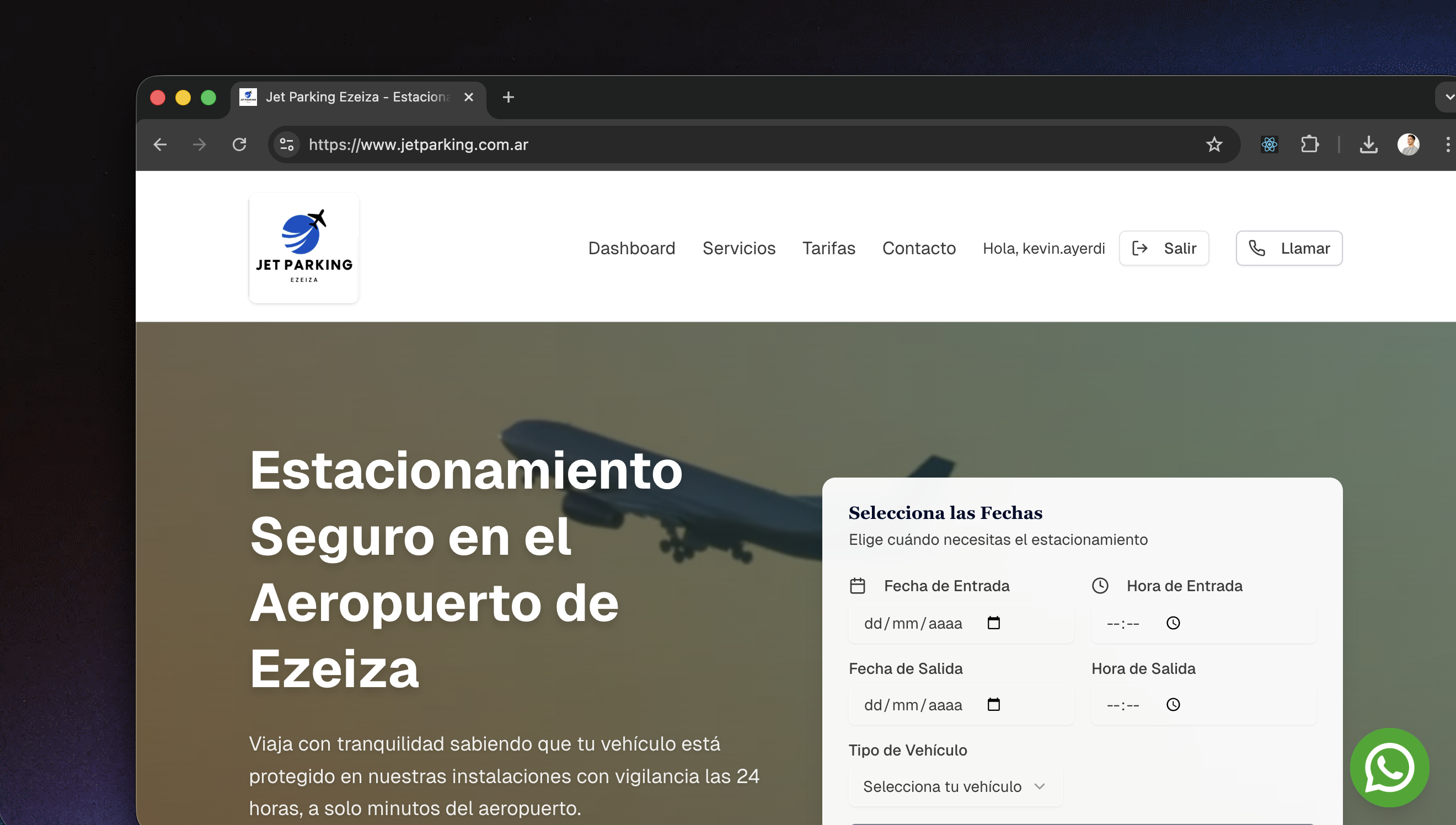Click the phone icon on the Llamar button

[x=1257, y=248]
